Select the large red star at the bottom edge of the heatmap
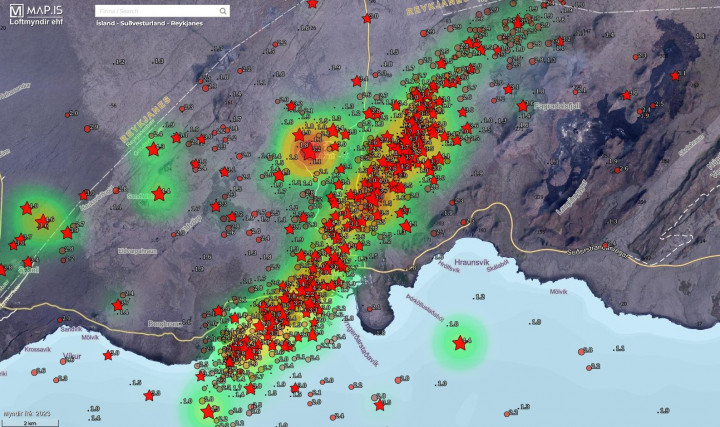 click(x=208, y=411)
